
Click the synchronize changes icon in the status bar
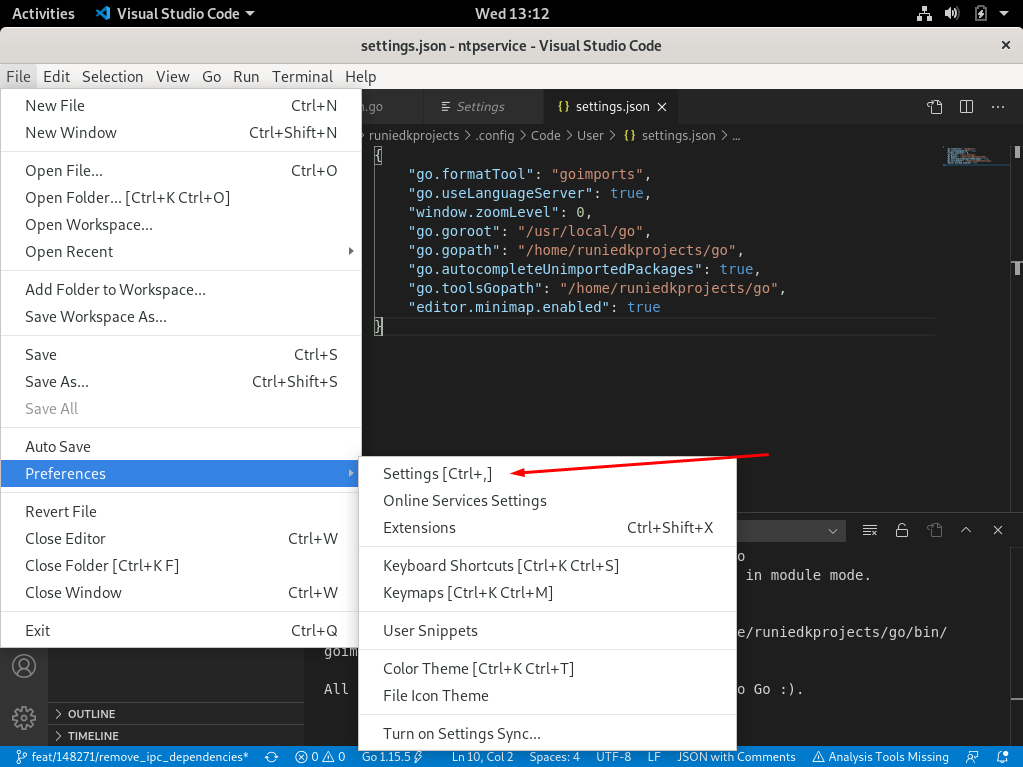[271, 757]
